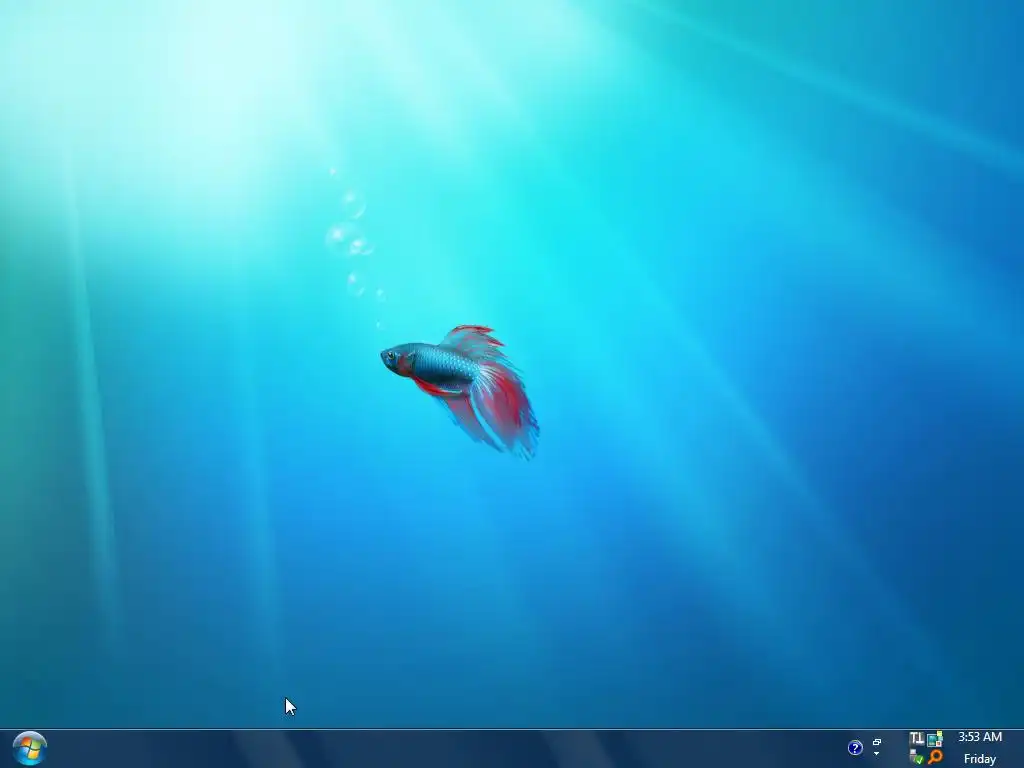Open the restore-windows icon in the taskbar

point(877,743)
